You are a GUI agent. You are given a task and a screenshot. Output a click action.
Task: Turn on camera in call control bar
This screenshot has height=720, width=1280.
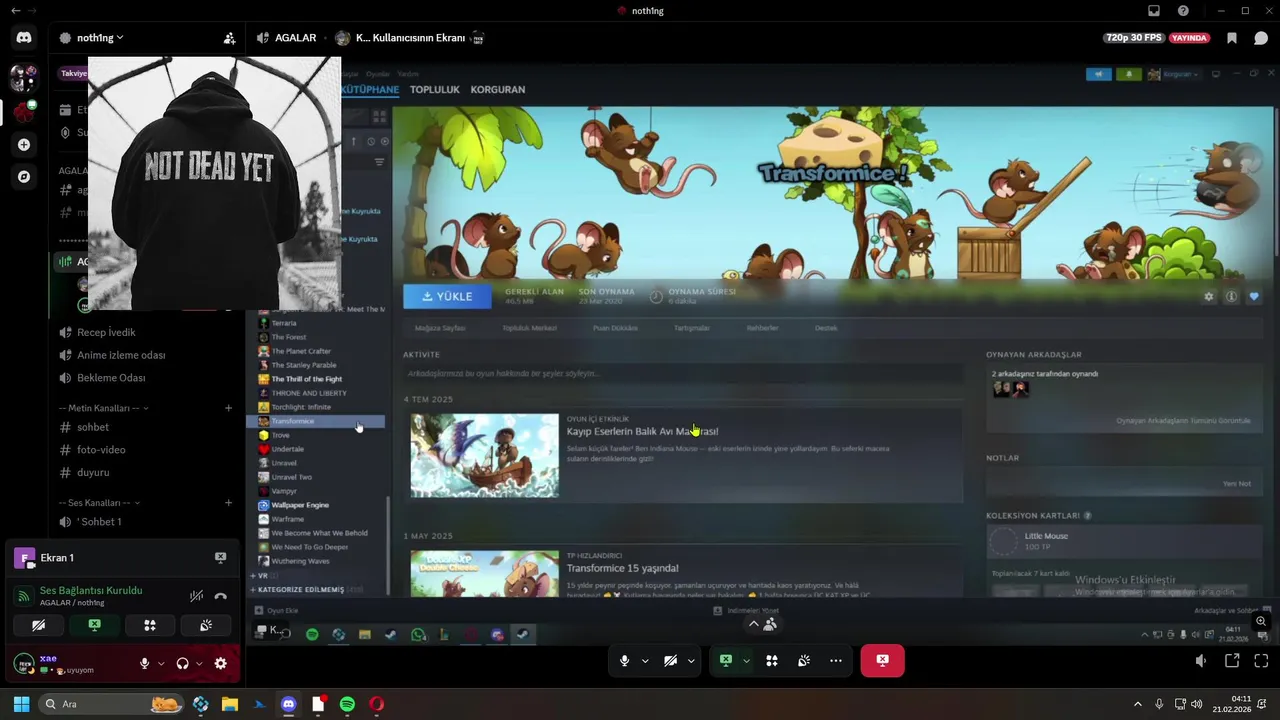(671, 661)
